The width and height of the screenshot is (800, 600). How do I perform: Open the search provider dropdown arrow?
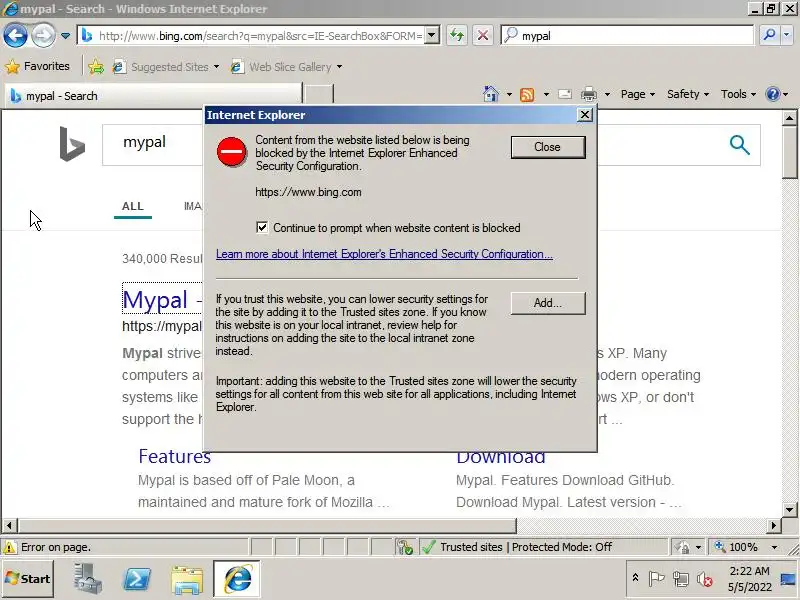[x=786, y=35]
